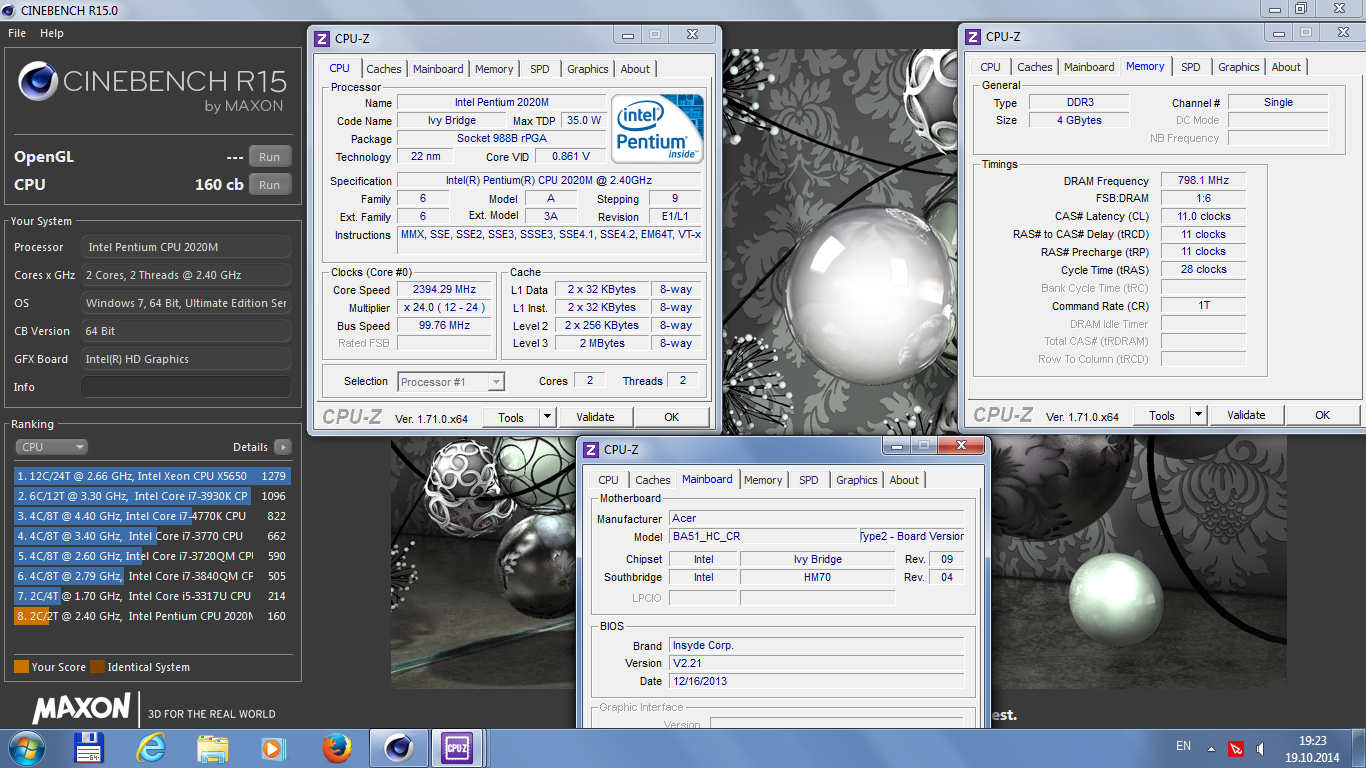
Task: Open Cinebench Help menu
Action: (52, 33)
